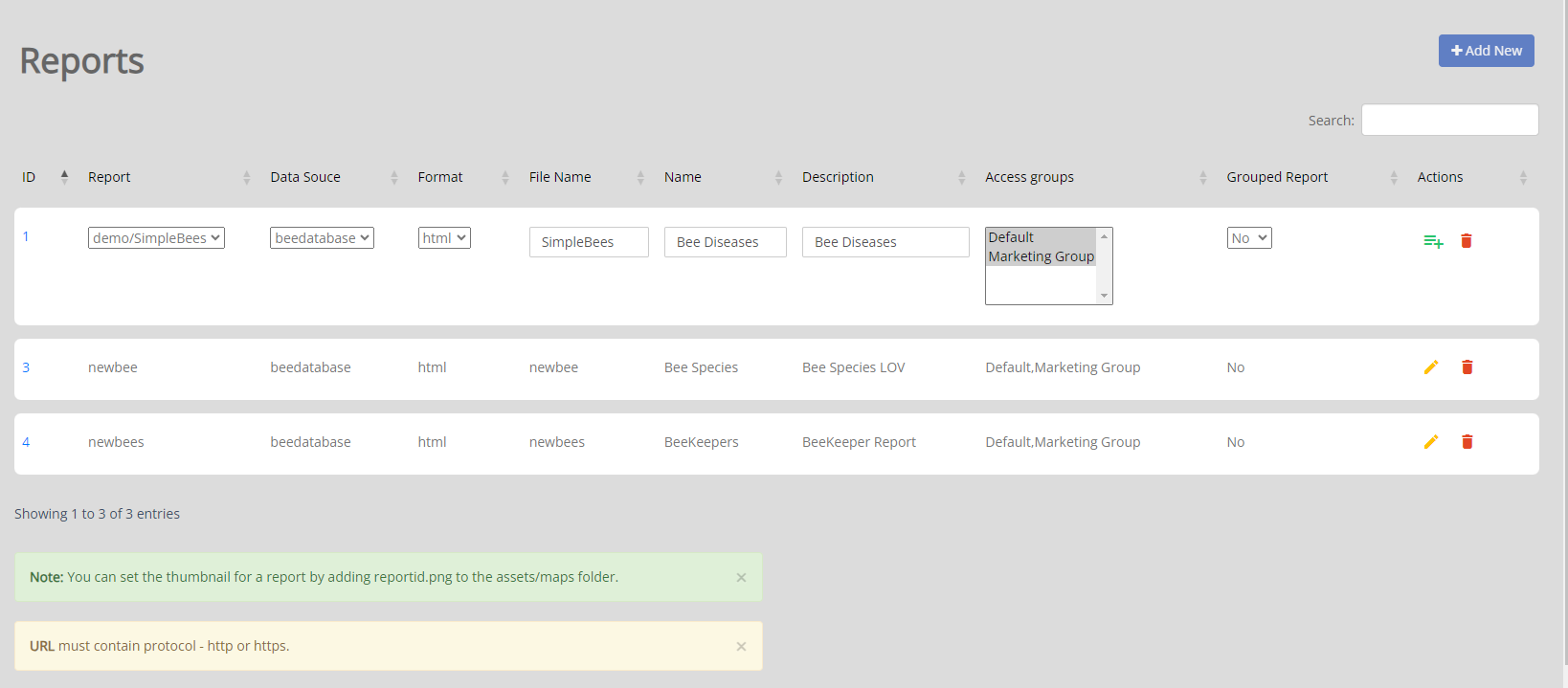This screenshot has width=1568, height=688.
Task: Click the Add New button
Action: pos(1486,51)
